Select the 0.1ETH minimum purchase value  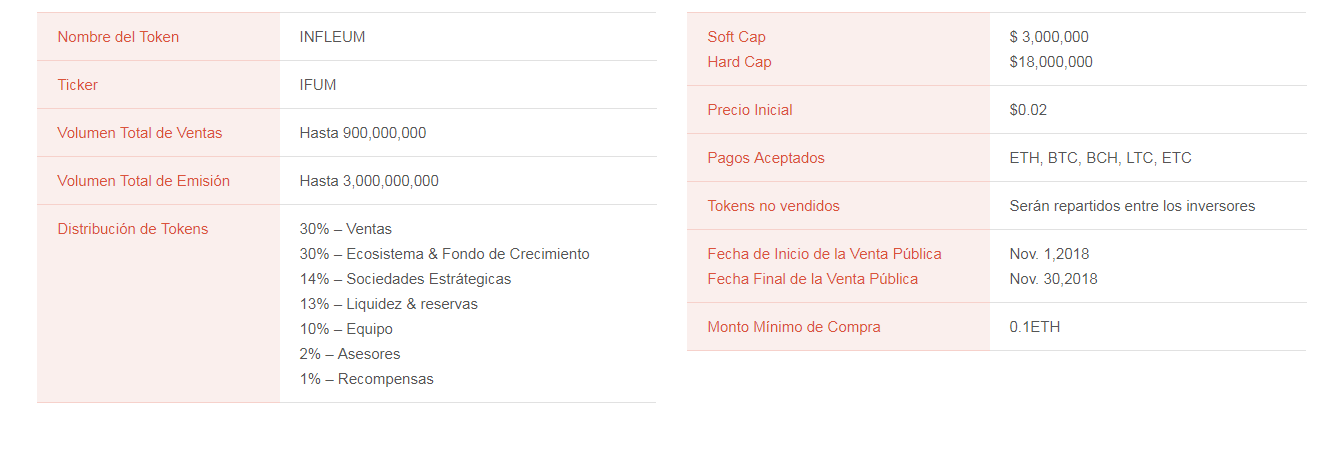[x=1035, y=327]
